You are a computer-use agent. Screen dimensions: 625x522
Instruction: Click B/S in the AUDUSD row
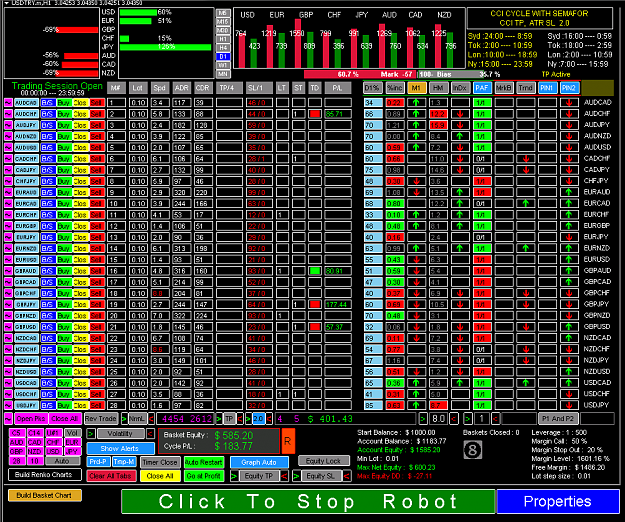pyautogui.click(x=47, y=147)
